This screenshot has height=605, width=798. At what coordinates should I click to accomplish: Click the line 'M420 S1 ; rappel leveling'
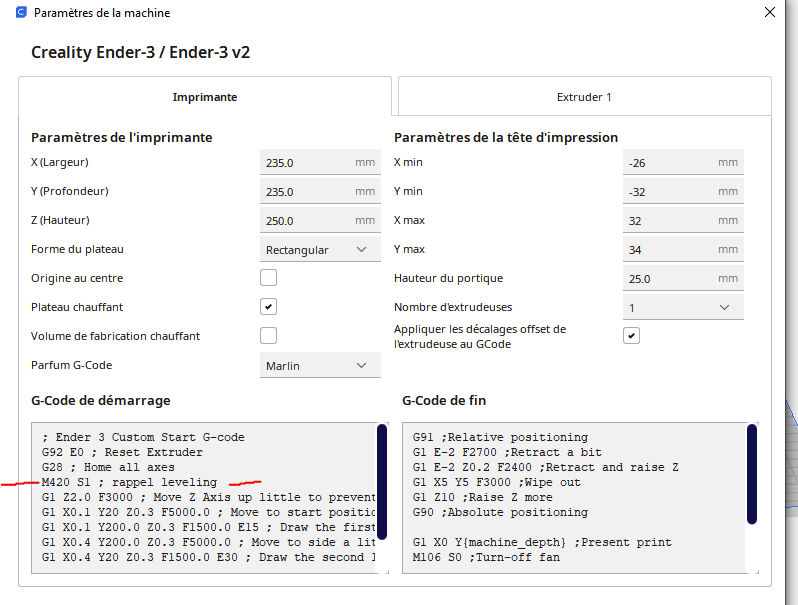(x=129, y=482)
